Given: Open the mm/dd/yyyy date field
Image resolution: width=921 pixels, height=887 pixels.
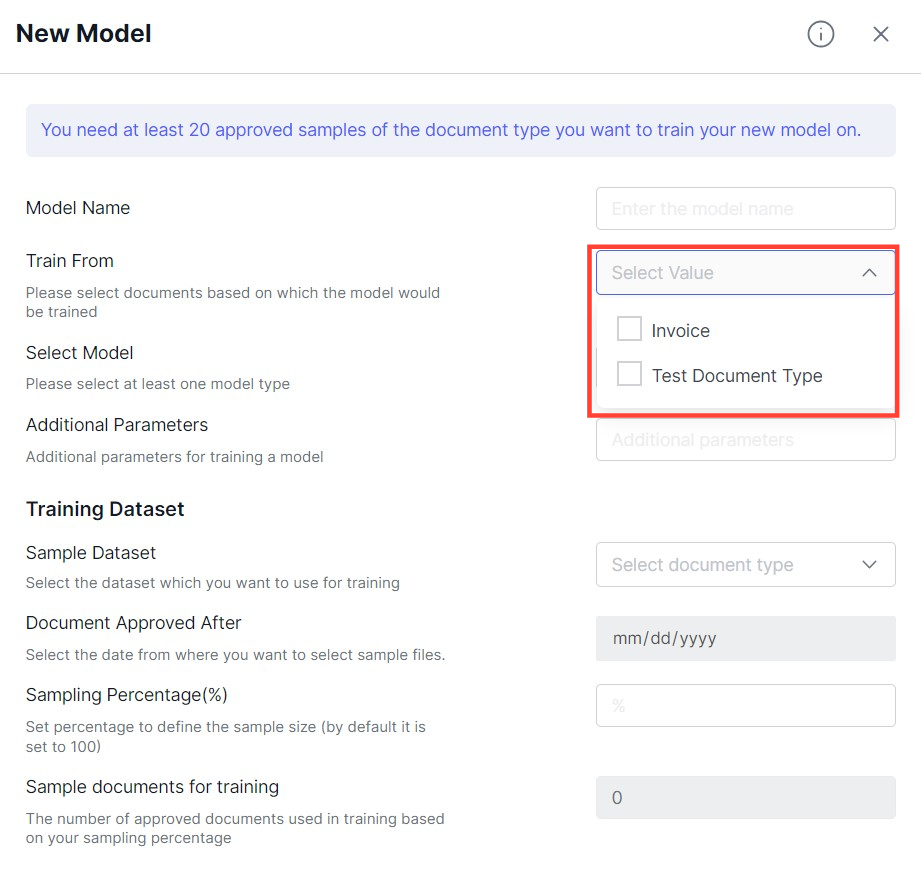Looking at the screenshot, I should click(745, 639).
